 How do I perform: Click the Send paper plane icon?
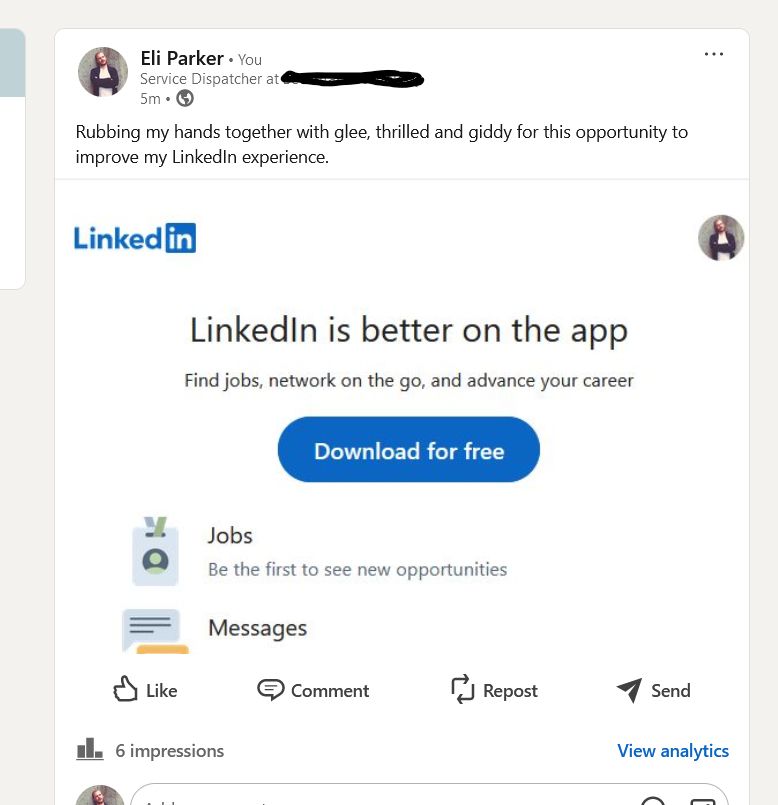coord(628,690)
